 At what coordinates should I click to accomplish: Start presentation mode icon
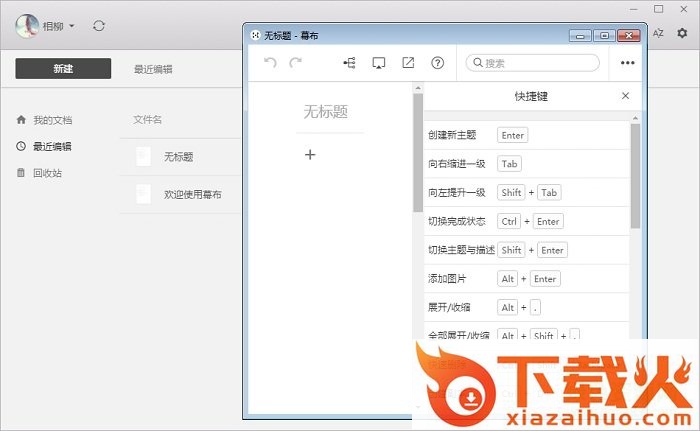[379, 63]
